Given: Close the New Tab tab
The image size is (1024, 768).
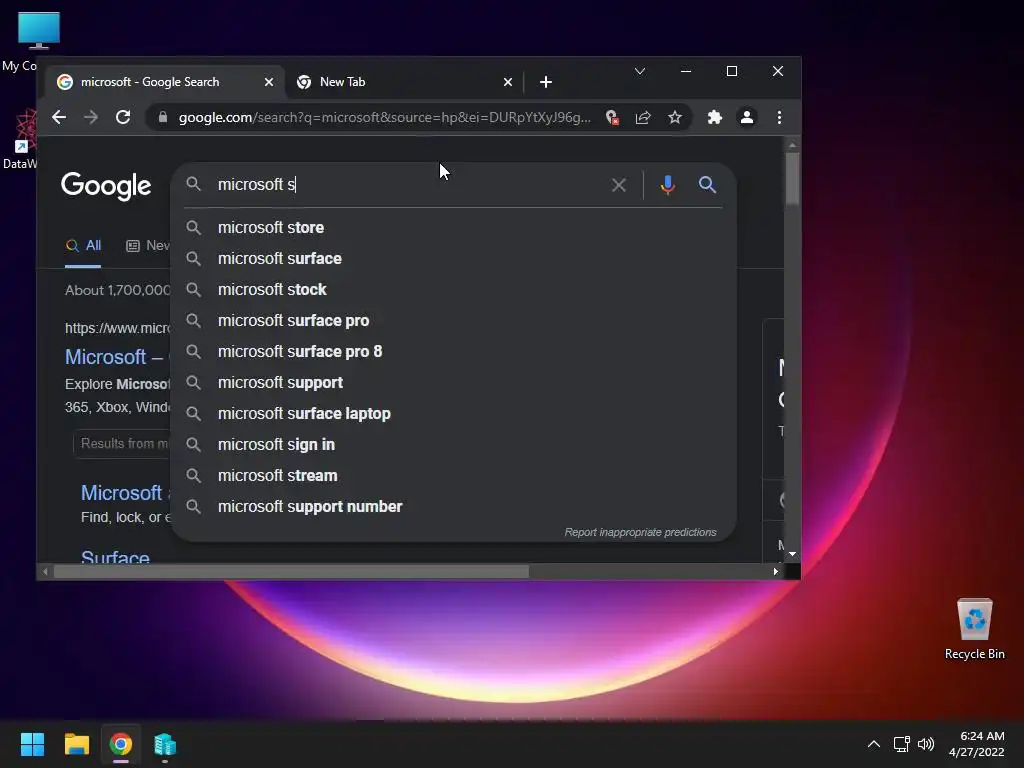Looking at the screenshot, I should click(x=507, y=82).
